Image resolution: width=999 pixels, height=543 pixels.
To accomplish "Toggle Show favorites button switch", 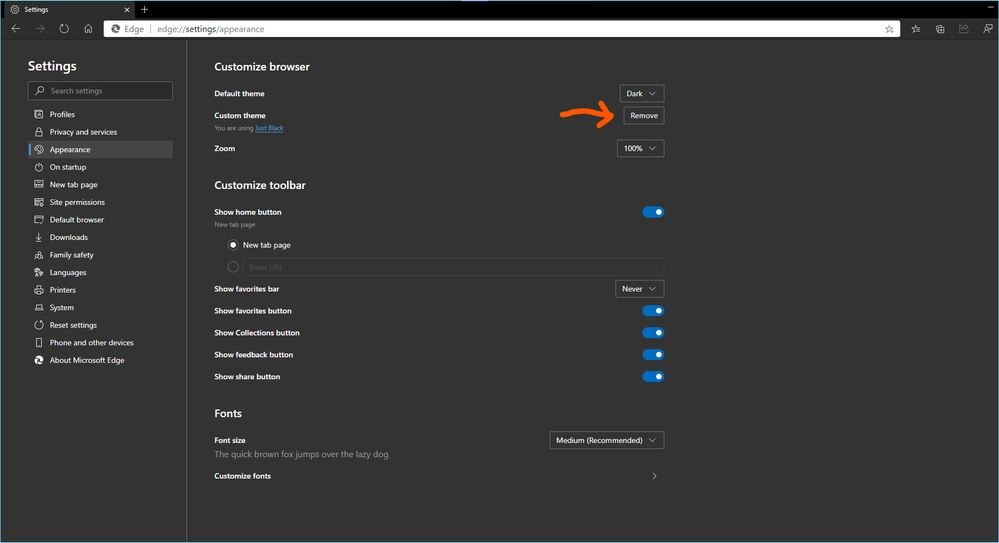I will tap(653, 311).
